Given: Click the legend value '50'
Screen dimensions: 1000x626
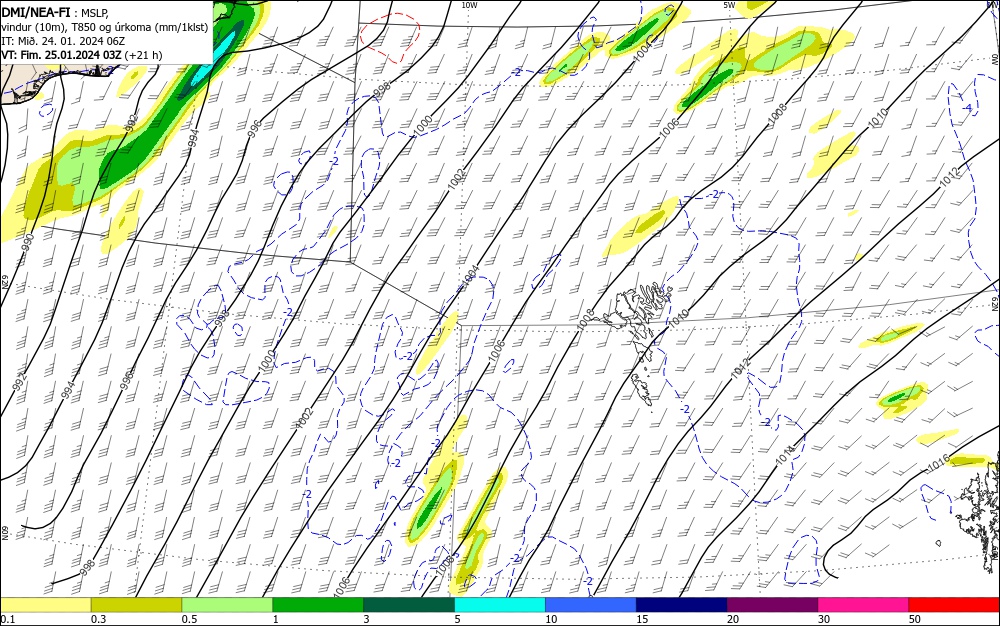Looking at the screenshot, I should click(915, 619).
